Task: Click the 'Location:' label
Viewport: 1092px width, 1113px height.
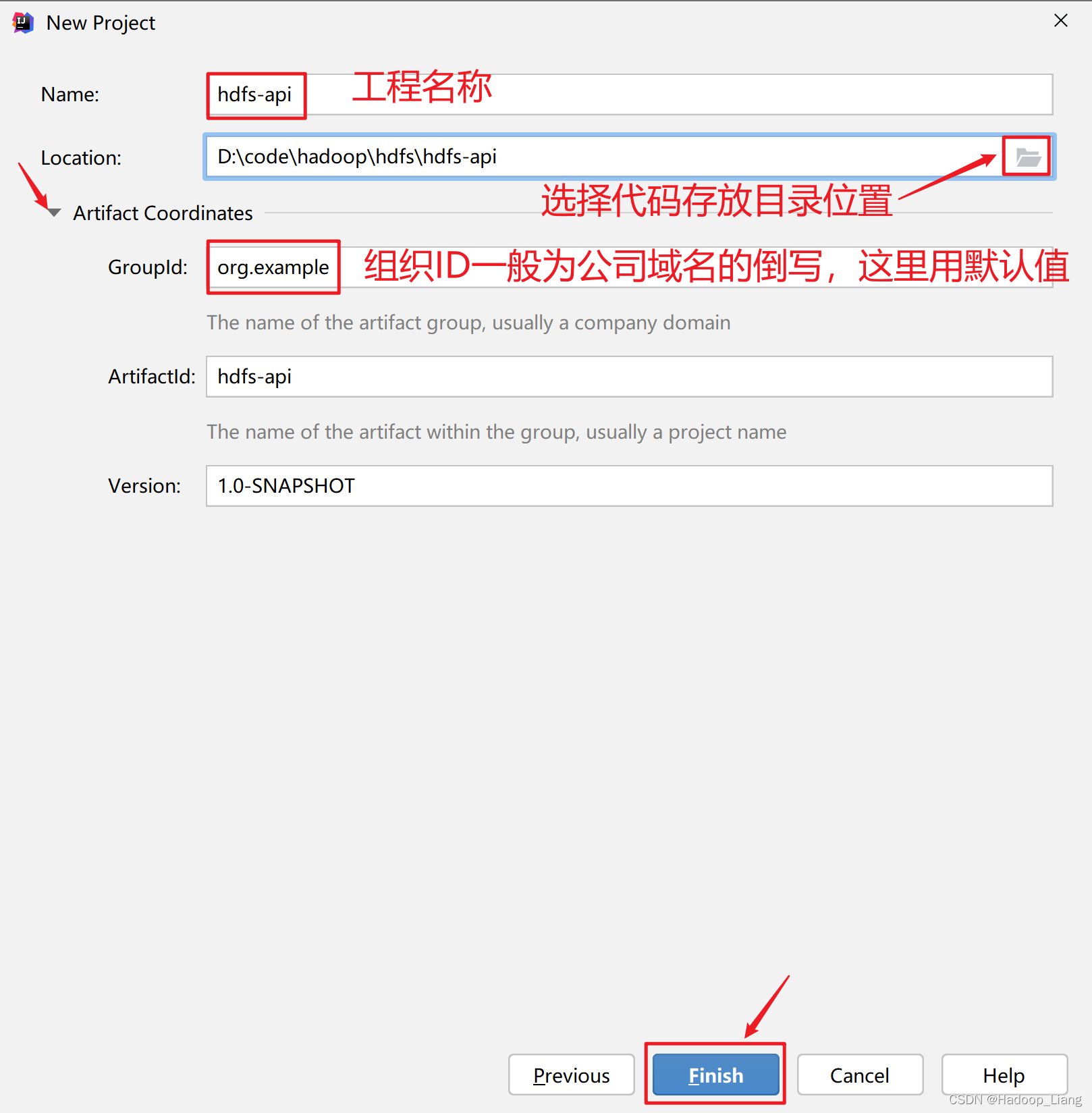Action: [x=81, y=158]
